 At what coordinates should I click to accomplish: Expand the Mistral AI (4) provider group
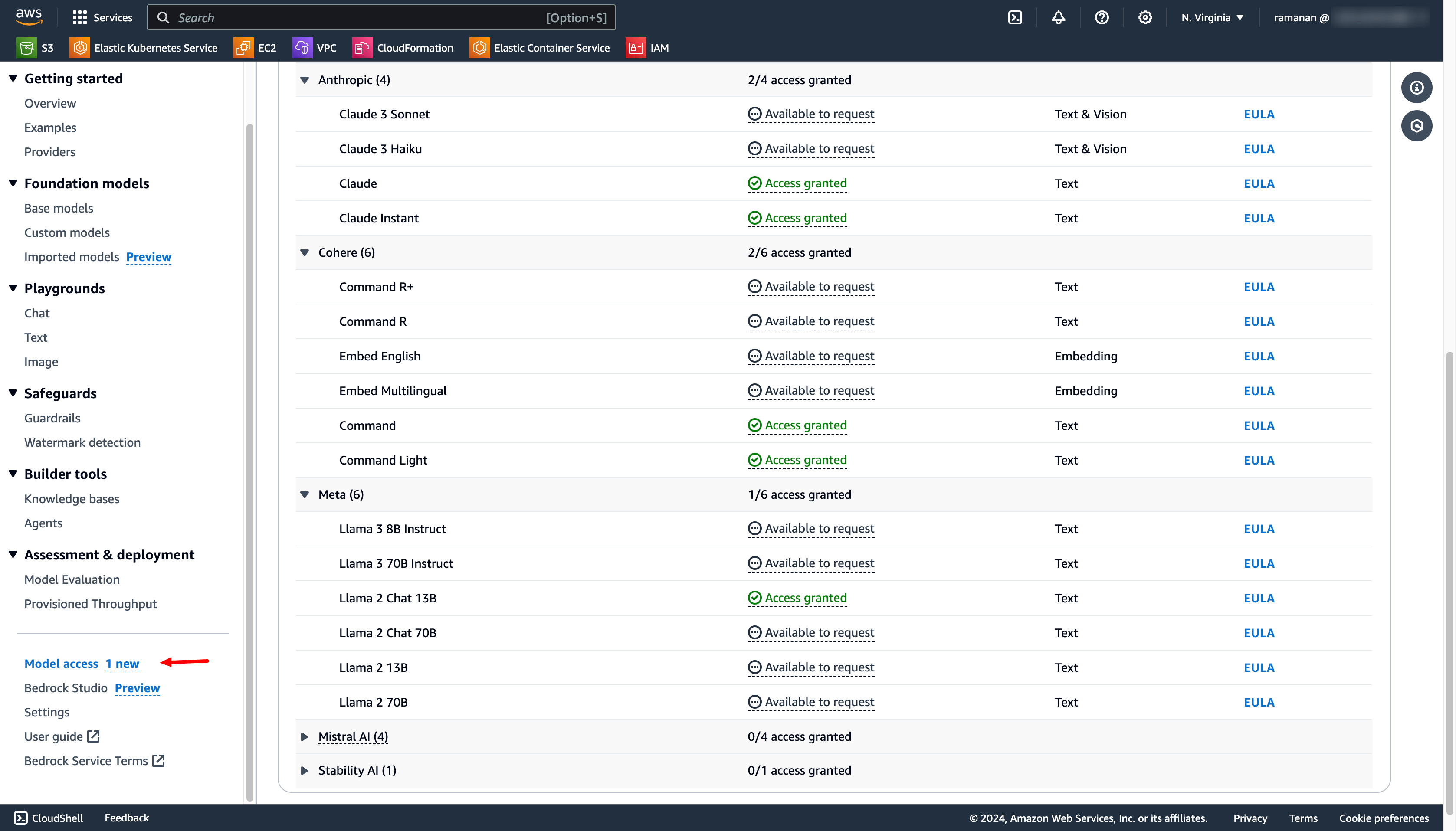[305, 737]
